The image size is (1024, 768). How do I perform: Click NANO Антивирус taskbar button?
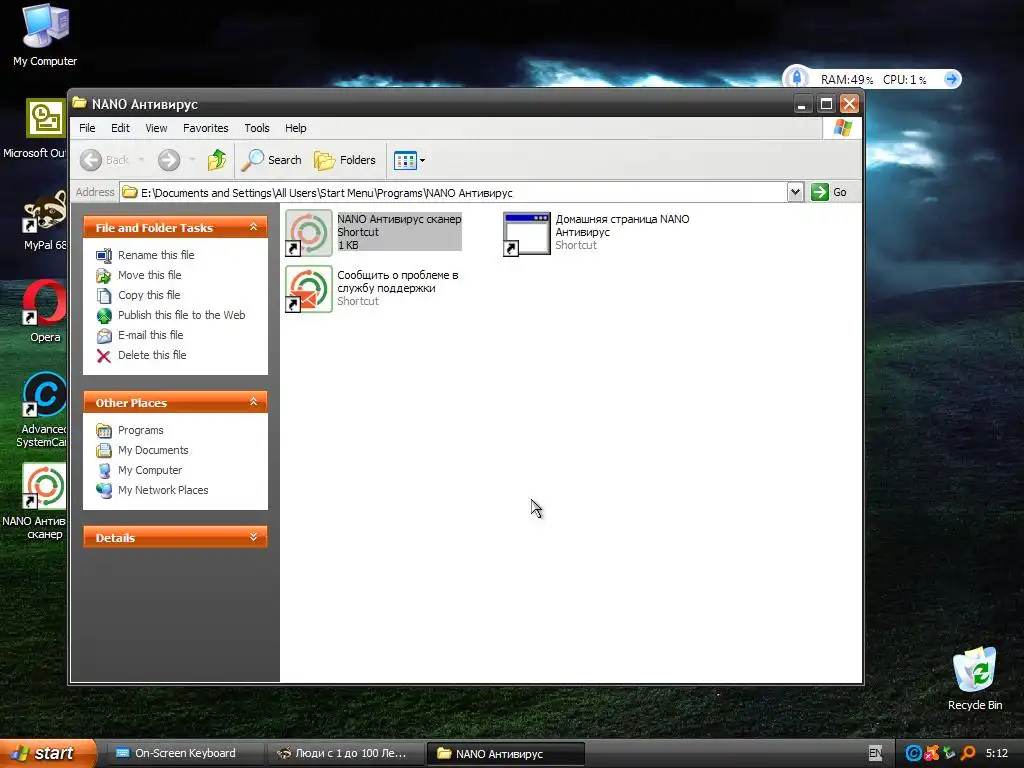click(x=505, y=753)
